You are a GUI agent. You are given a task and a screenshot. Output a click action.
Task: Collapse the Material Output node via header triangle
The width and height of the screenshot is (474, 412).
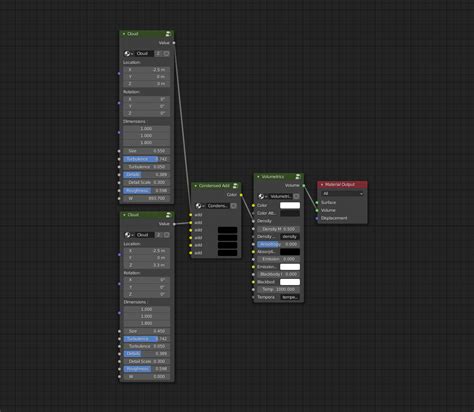[x=322, y=185]
